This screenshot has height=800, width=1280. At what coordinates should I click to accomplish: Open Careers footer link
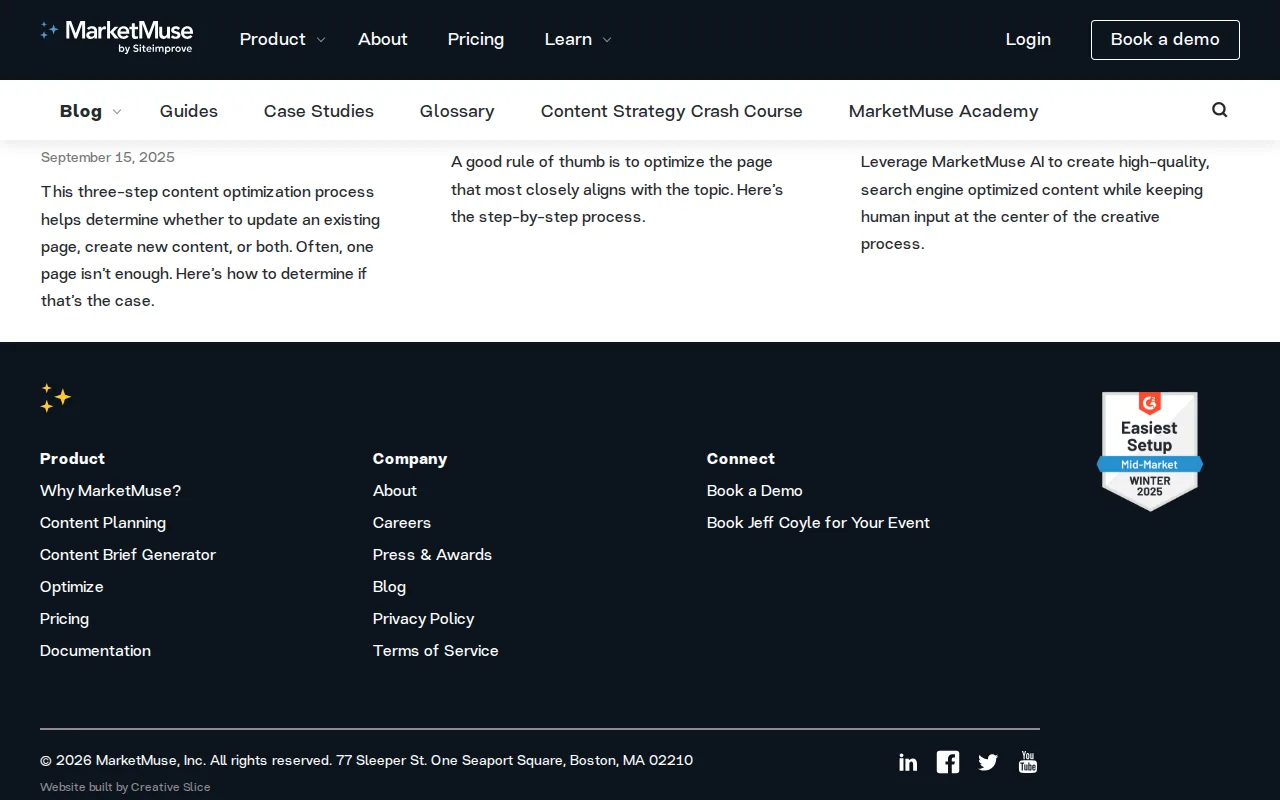pyautogui.click(x=402, y=522)
